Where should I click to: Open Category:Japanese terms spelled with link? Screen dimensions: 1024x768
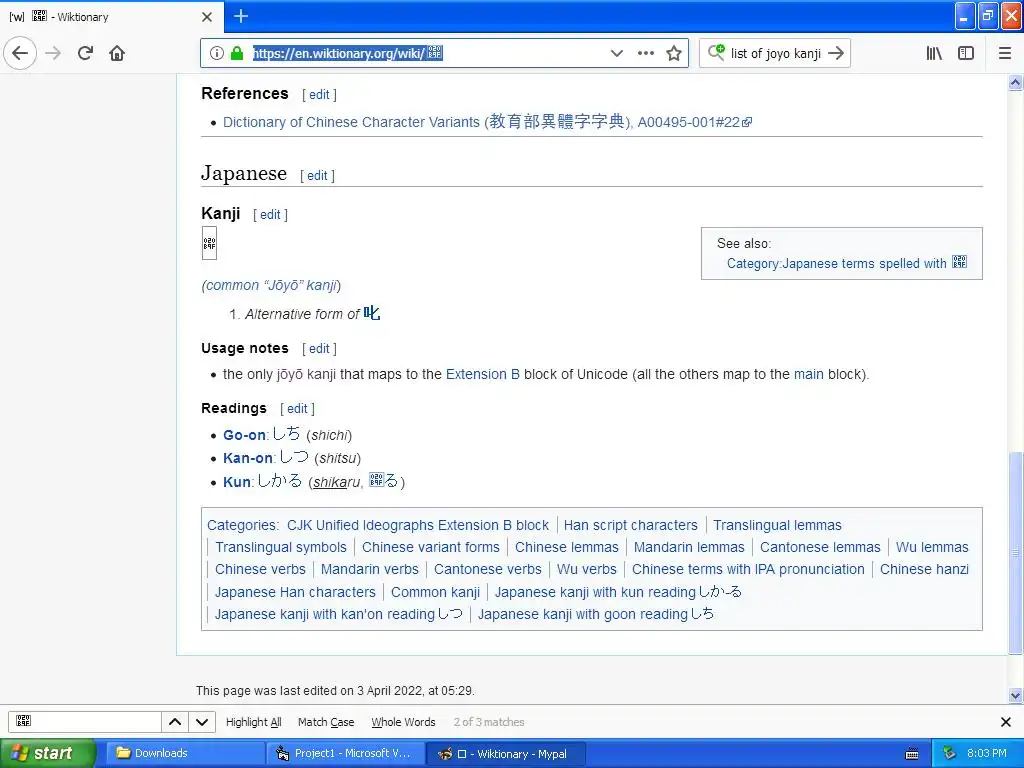[846, 263]
